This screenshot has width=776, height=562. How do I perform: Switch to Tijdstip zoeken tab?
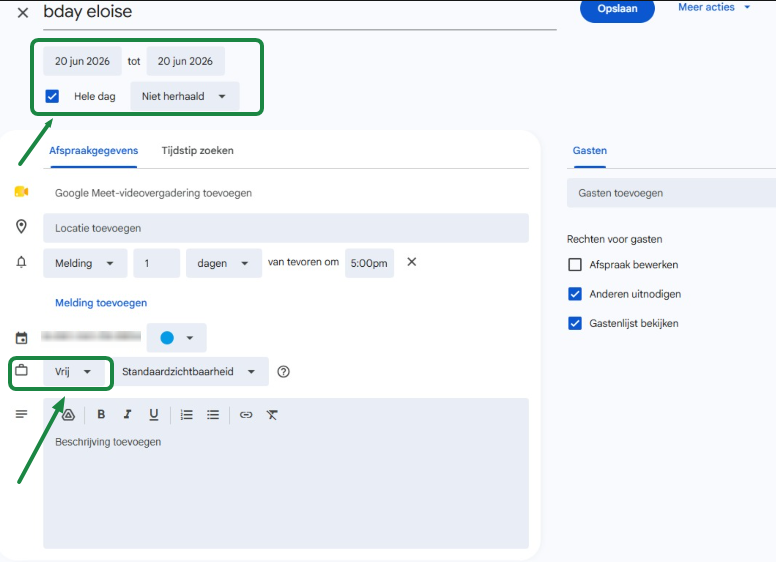[197, 151]
